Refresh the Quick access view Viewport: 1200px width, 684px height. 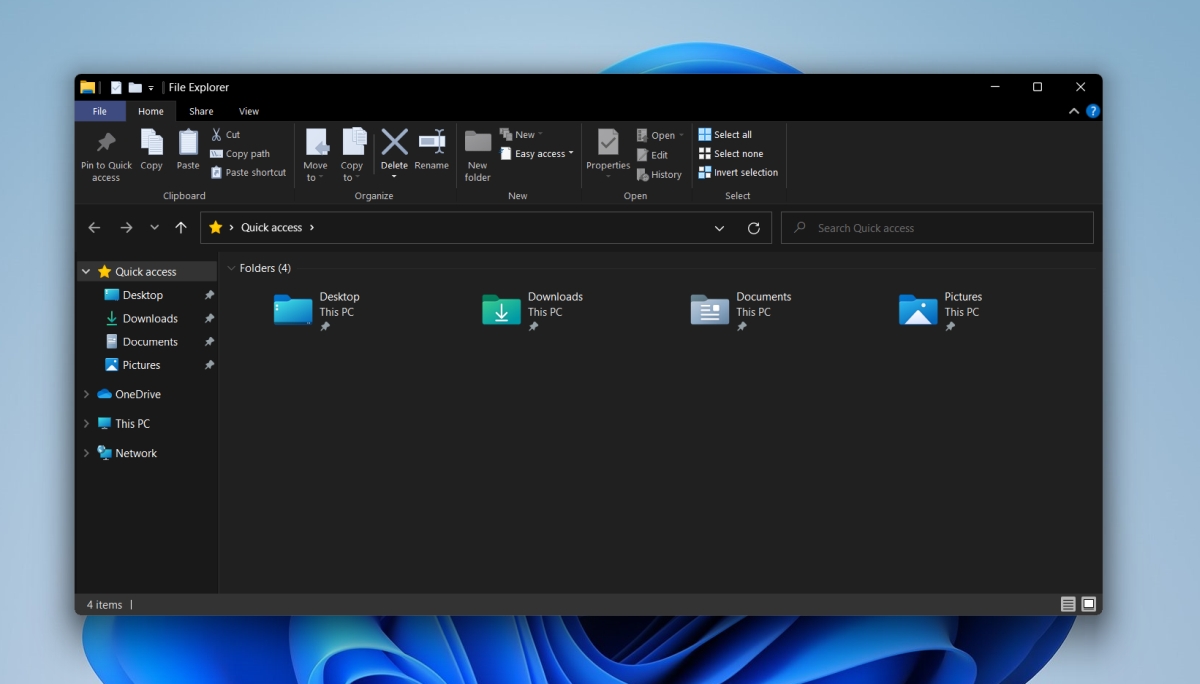coord(754,228)
